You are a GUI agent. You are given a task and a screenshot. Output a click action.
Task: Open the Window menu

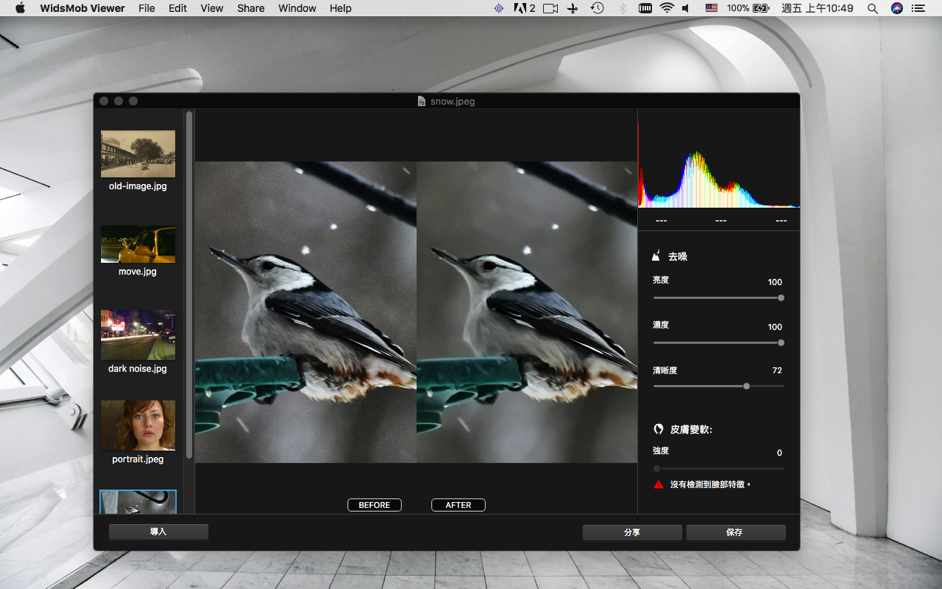click(x=297, y=8)
